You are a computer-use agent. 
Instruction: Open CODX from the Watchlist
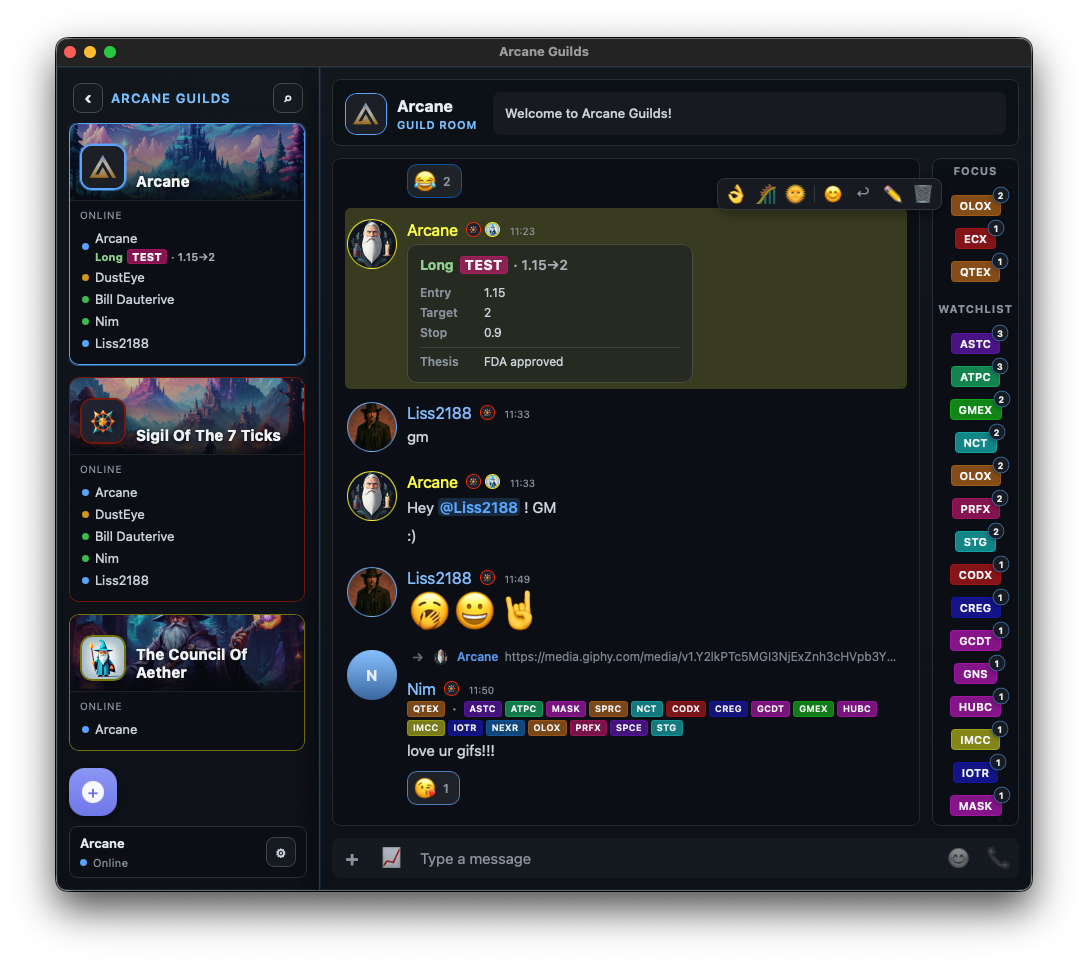pos(975,575)
